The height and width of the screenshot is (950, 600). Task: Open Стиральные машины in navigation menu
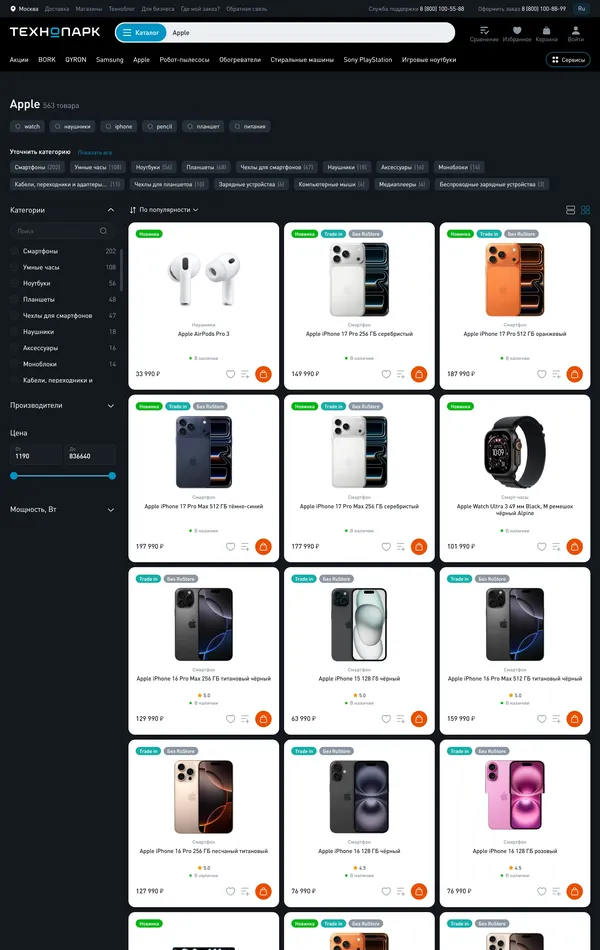pyautogui.click(x=303, y=60)
